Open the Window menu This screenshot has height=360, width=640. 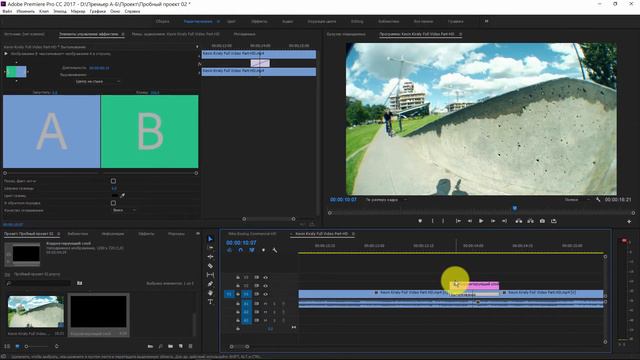[115, 11]
